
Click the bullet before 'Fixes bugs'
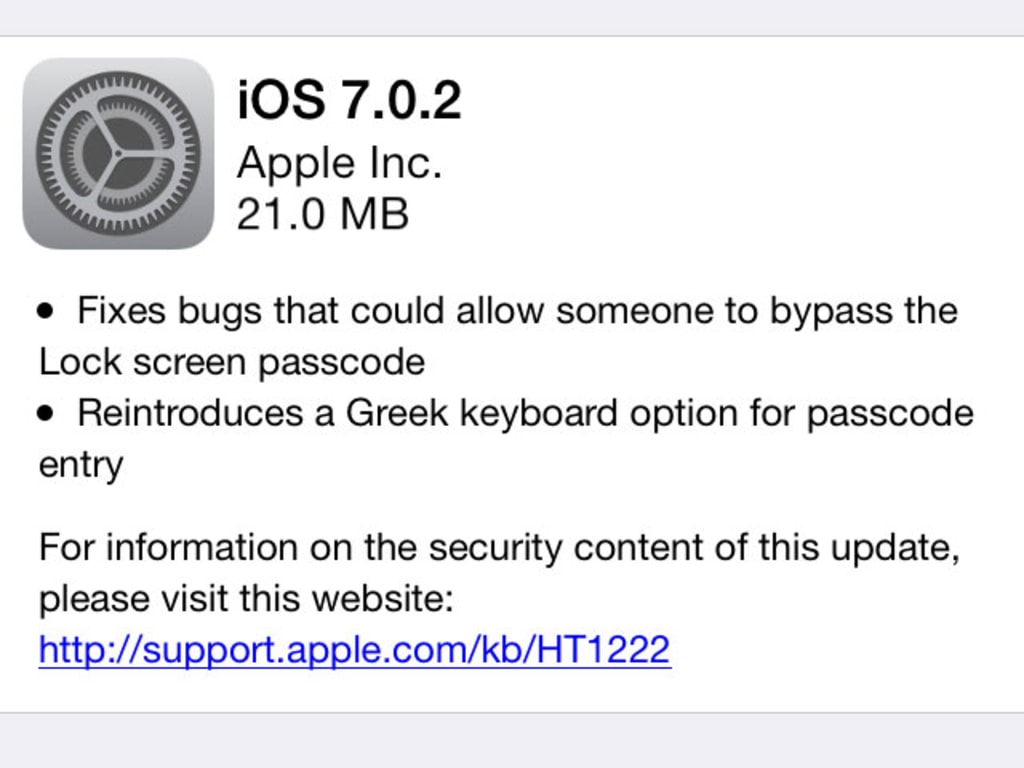tap(46, 312)
